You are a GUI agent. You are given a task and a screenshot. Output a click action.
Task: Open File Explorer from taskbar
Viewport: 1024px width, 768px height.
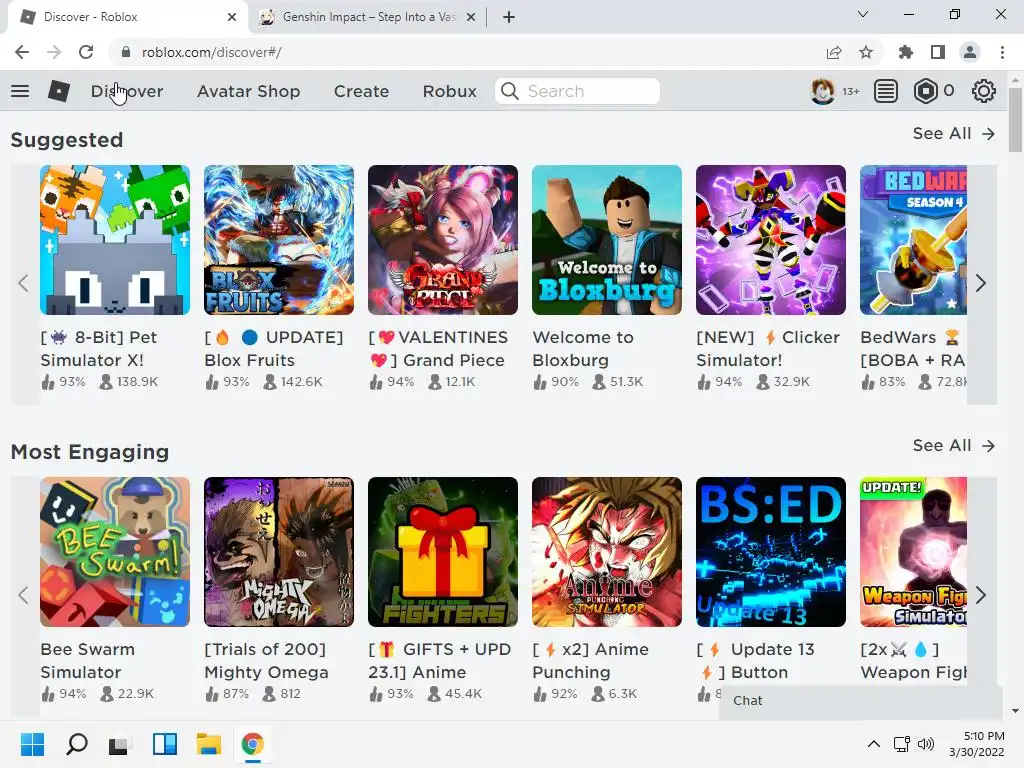pyautogui.click(x=209, y=744)
